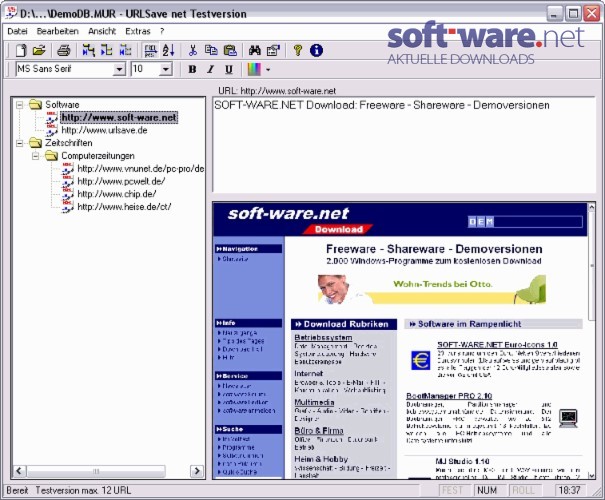This screenshot has width=605, height=500.
Task: Click the text color swatch
Action: [x=254, y=69]
